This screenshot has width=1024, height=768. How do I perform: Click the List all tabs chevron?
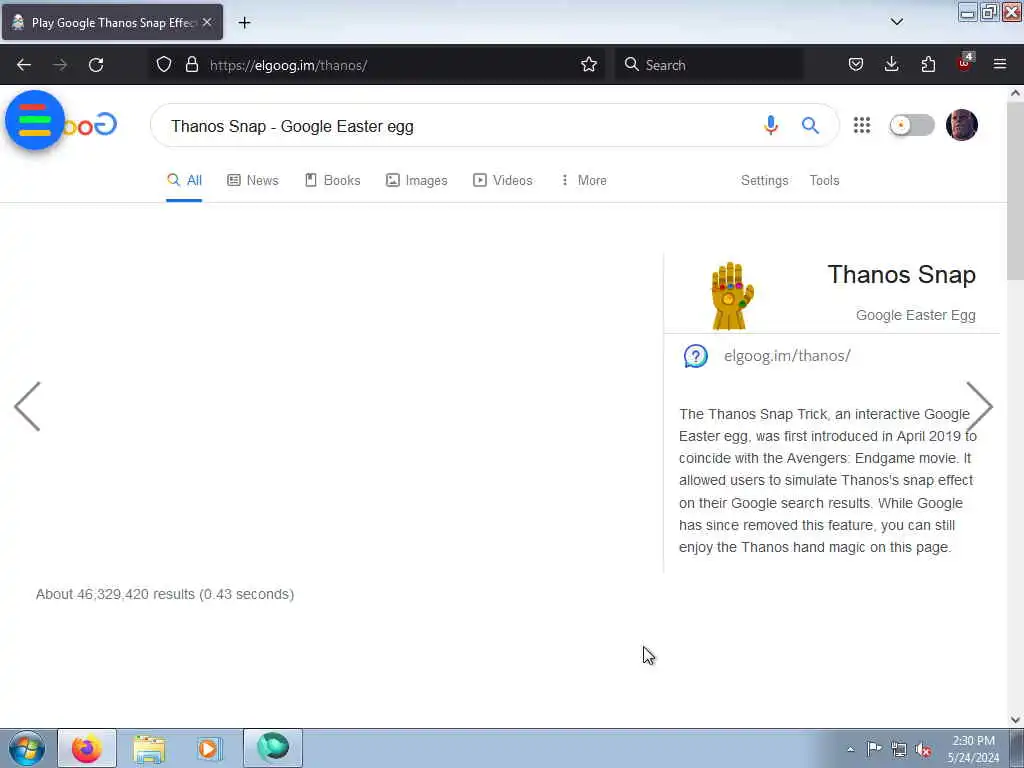(897, 22)
